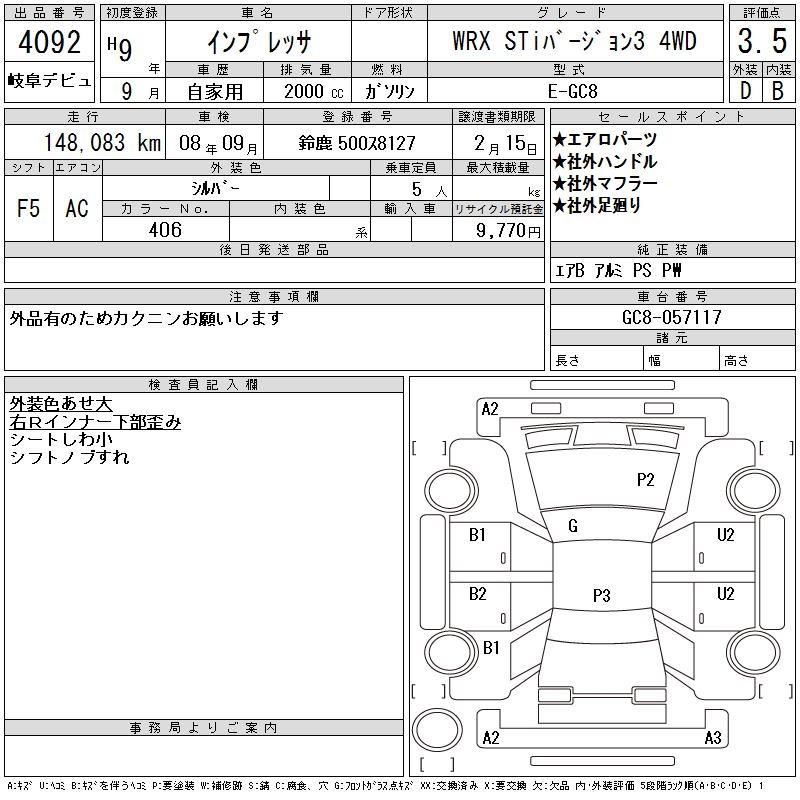
Task: Select the A2 mark on front bumper
Action: [x=490, y=409]
